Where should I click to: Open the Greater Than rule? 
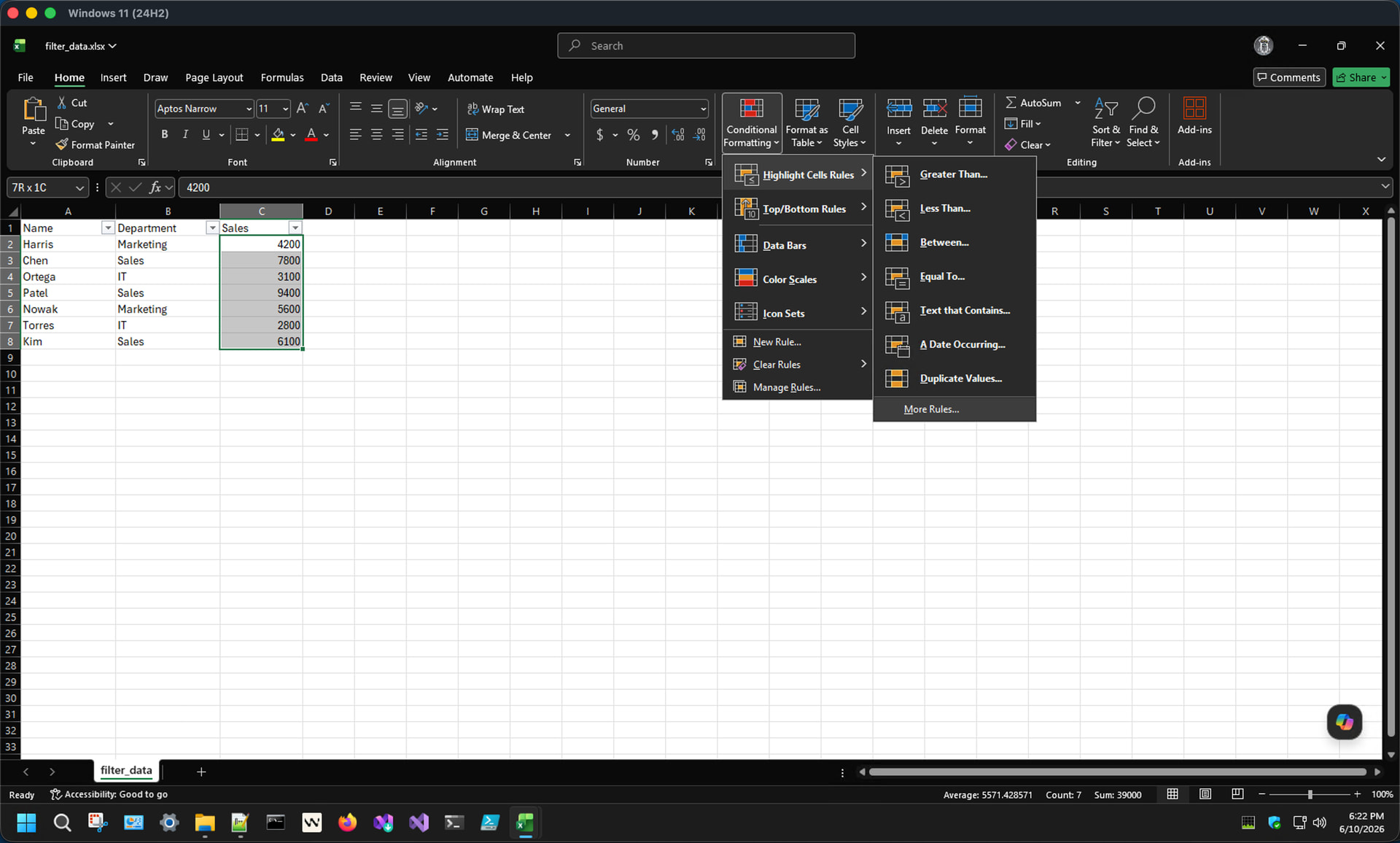click(954, 174)
